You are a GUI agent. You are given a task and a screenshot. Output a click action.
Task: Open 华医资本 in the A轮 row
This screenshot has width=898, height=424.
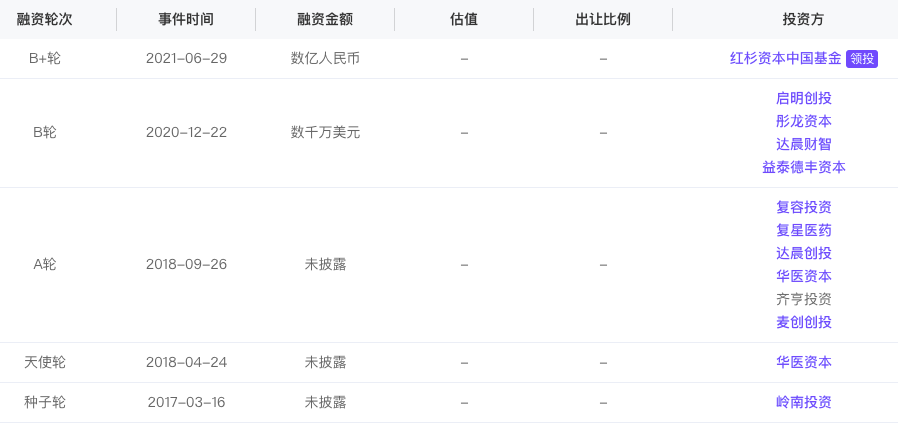pyautogui.click(x=804, y=276)
